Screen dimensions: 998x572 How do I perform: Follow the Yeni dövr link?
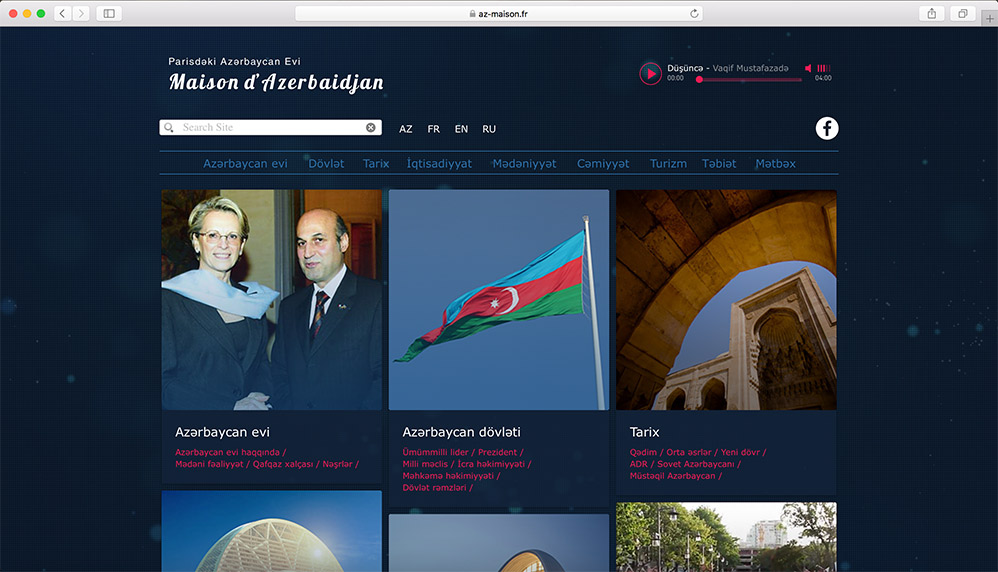point(740,452)
